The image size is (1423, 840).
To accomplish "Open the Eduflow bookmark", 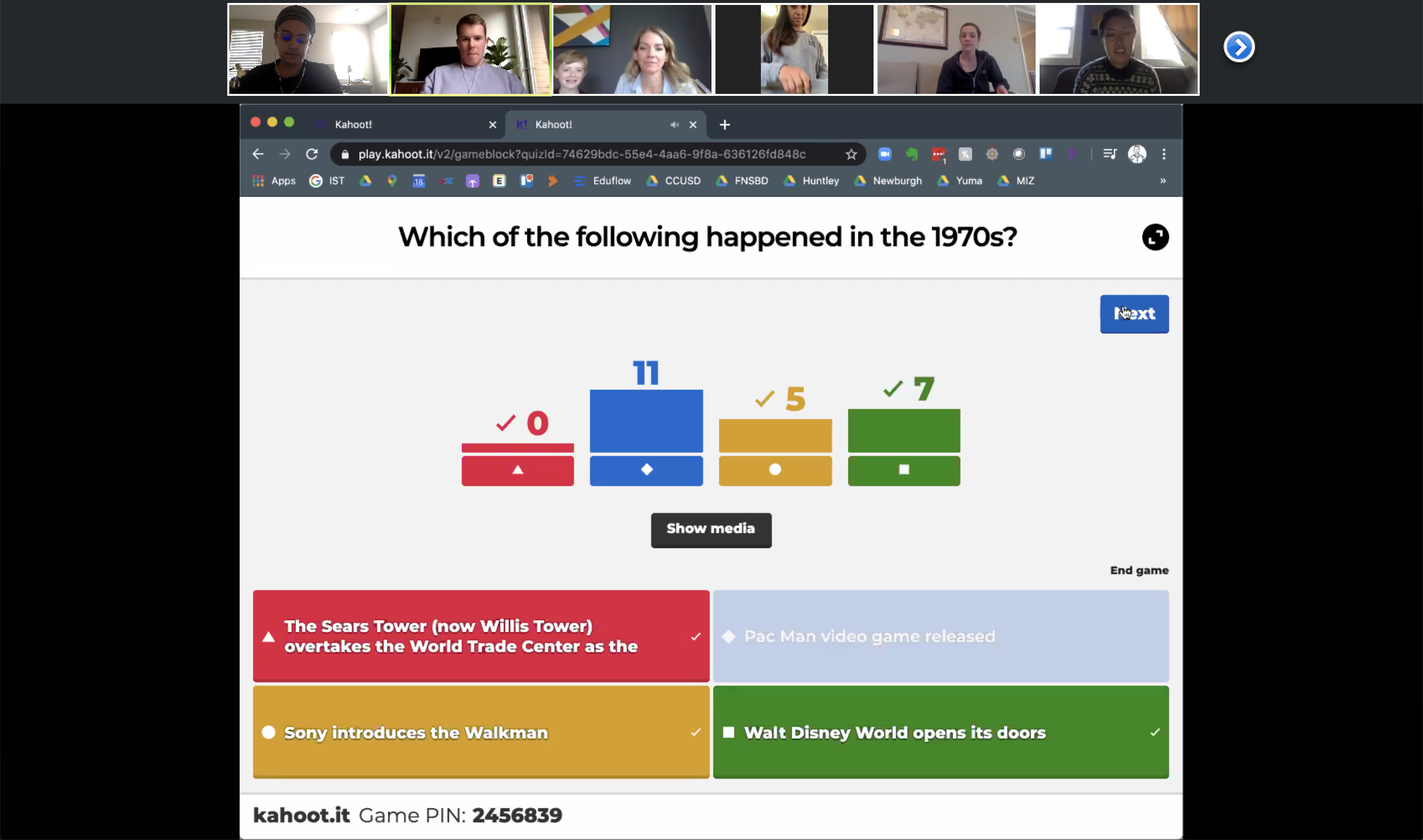I will point(602,180).
